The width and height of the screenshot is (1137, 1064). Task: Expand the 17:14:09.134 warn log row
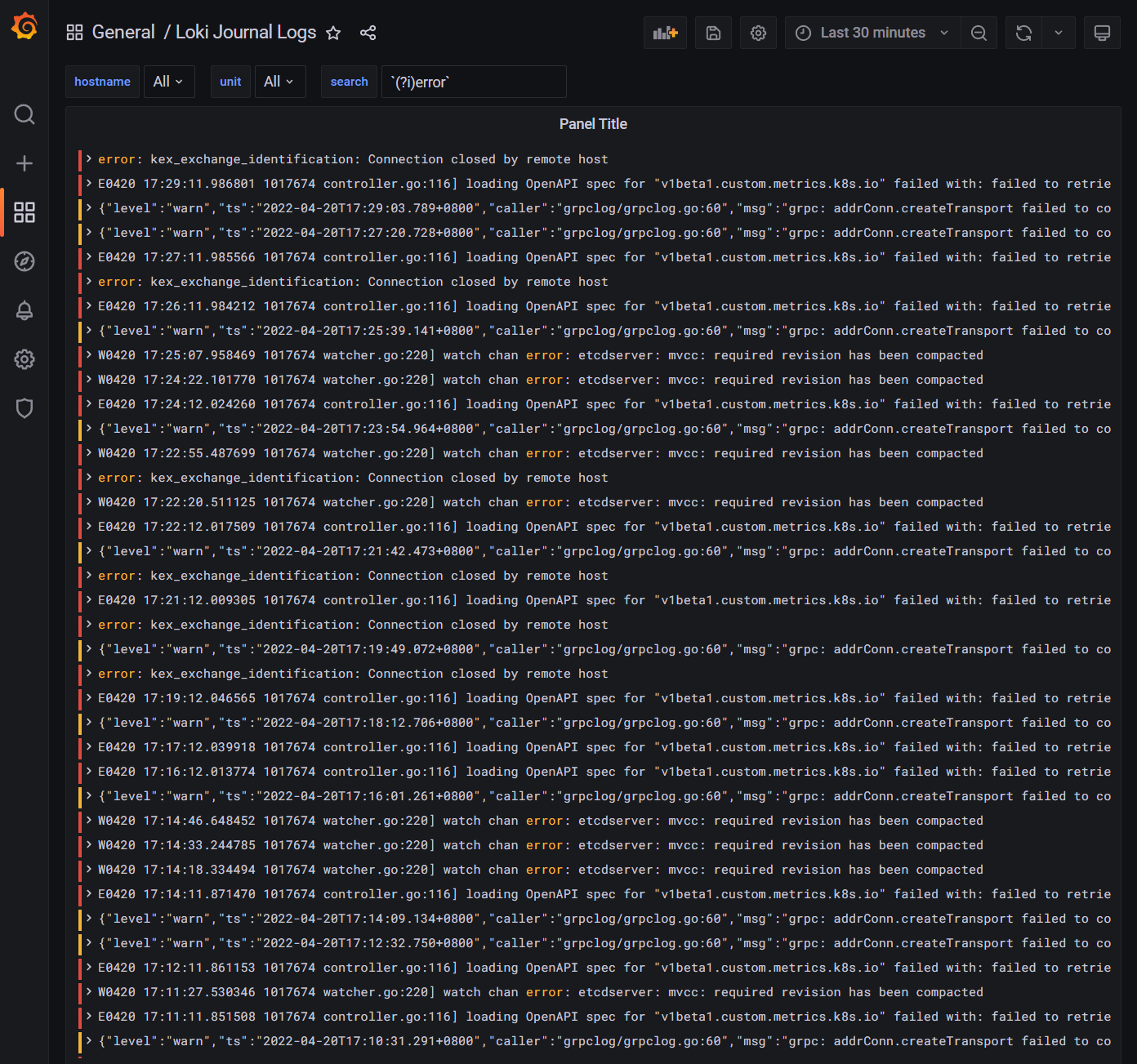click(89, 918)
